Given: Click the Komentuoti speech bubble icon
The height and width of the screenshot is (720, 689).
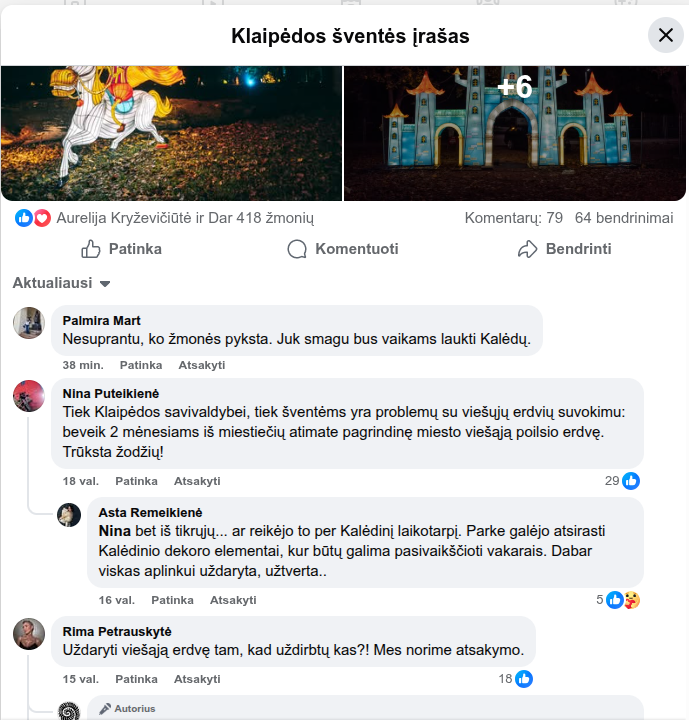Looking at the screenshot, I should [297, 249].
